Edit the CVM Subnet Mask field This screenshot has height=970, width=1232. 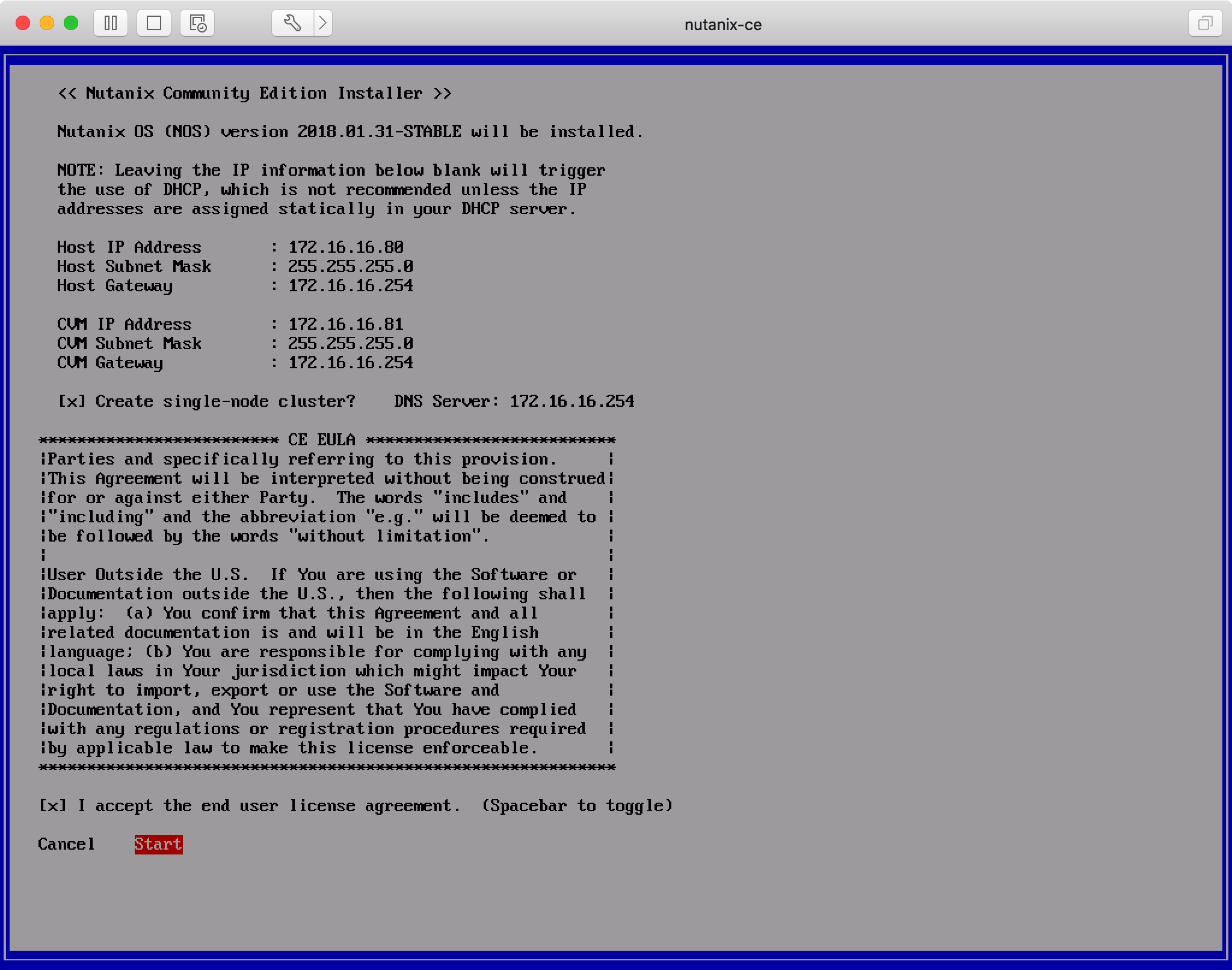(350, 344)
